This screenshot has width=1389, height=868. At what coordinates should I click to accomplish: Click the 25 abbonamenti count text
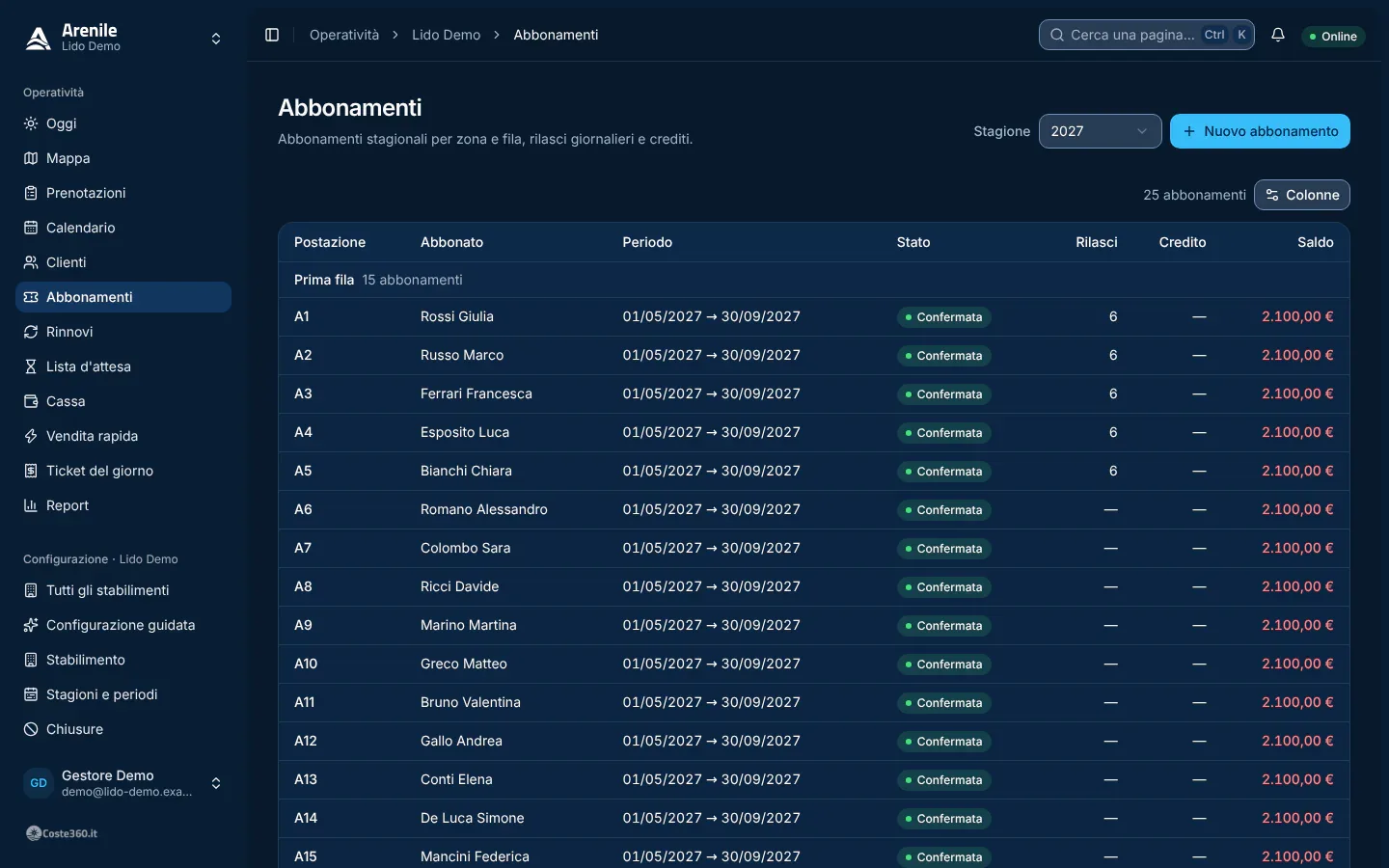(1194, 195)
